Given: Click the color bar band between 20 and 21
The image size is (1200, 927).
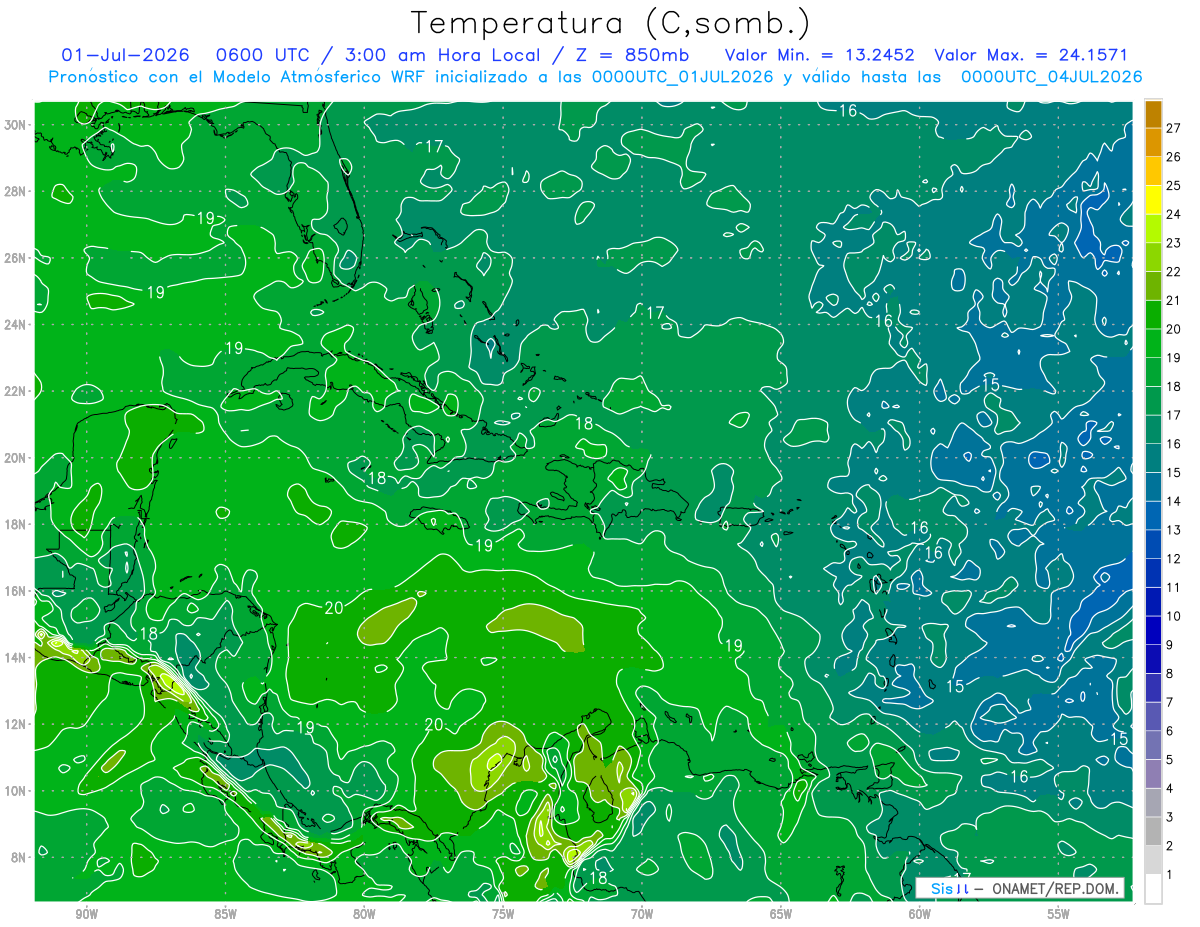Looking at the screenshot, I should click(x=1153, y=315).
